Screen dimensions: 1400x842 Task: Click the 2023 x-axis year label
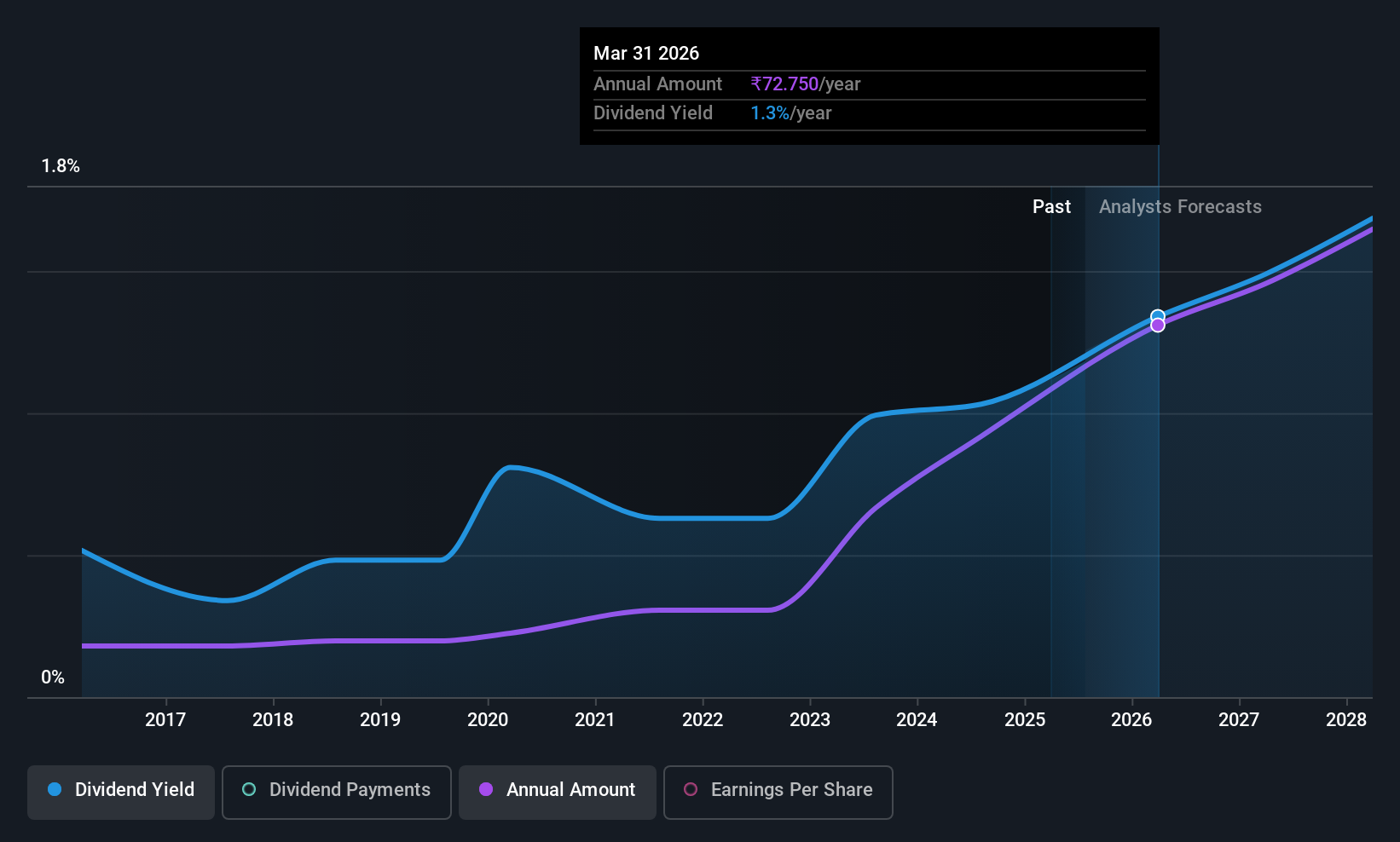point(810,720)
